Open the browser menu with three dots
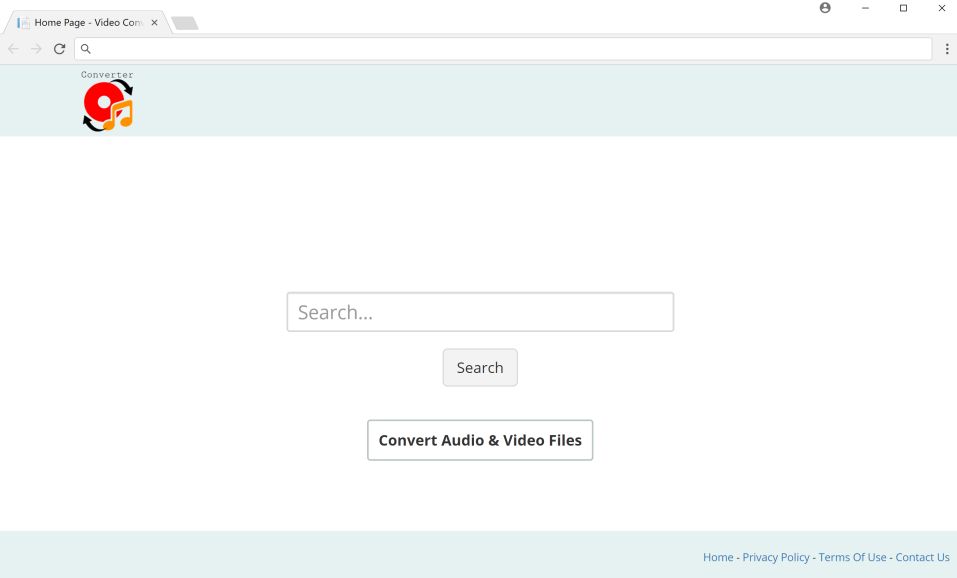This screenshot has width=957, height=578. pyautogui.click(x=946, y=48)
